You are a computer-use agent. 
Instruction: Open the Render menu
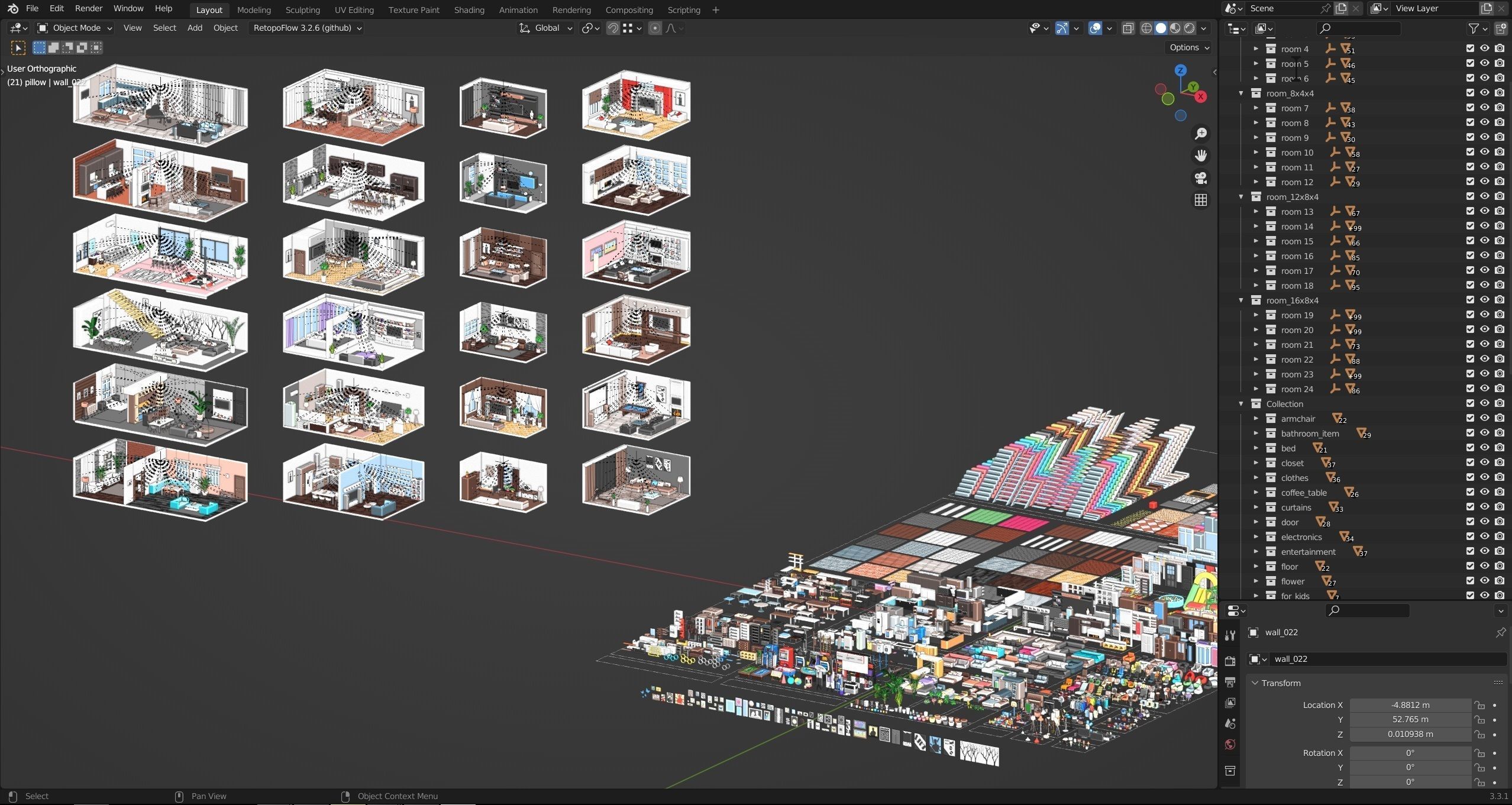[88, 9]
